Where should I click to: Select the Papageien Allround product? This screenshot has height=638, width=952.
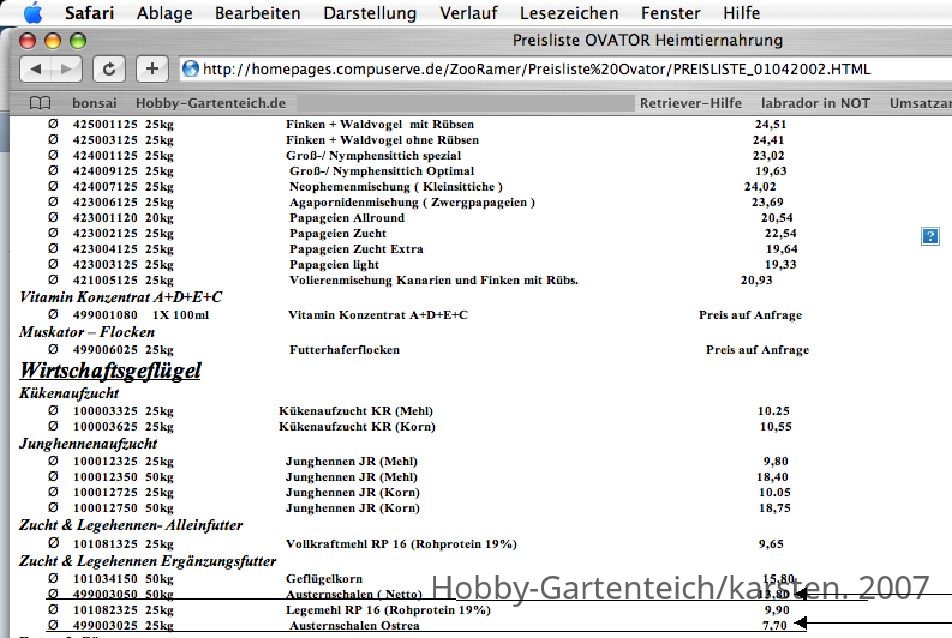[x=347, y=218]
